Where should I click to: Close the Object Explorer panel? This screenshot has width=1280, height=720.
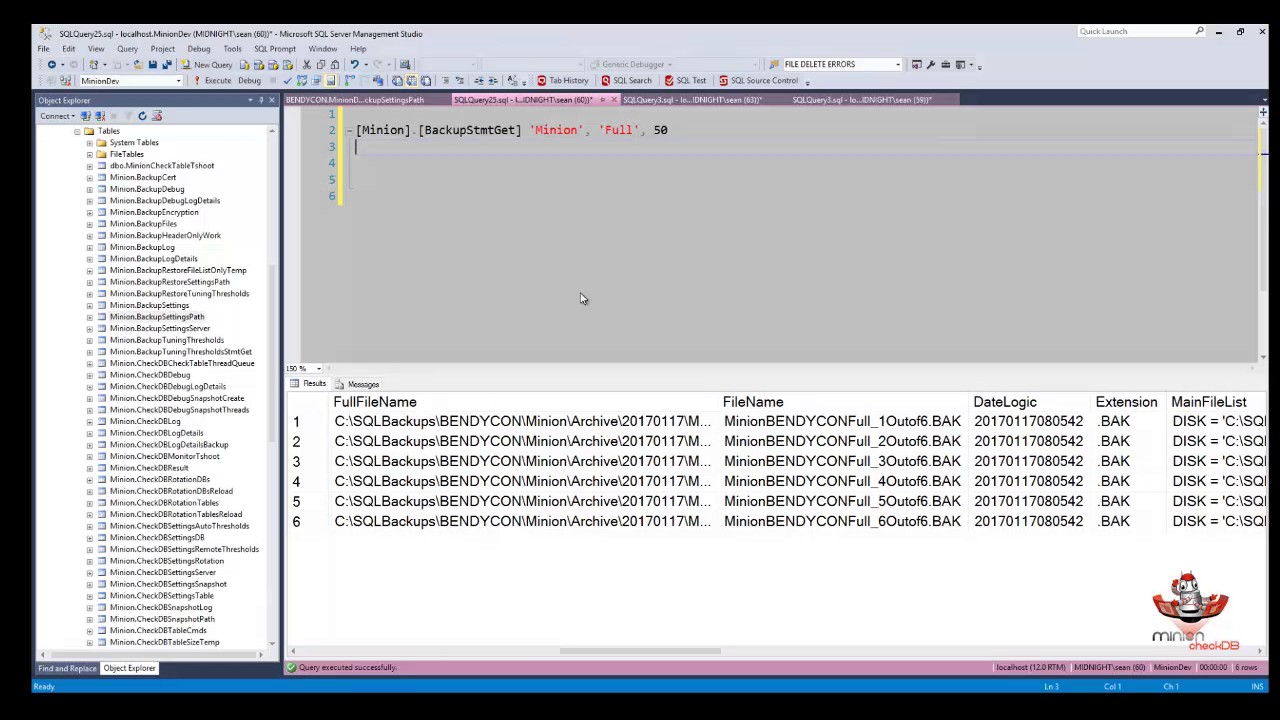[271, 100]
